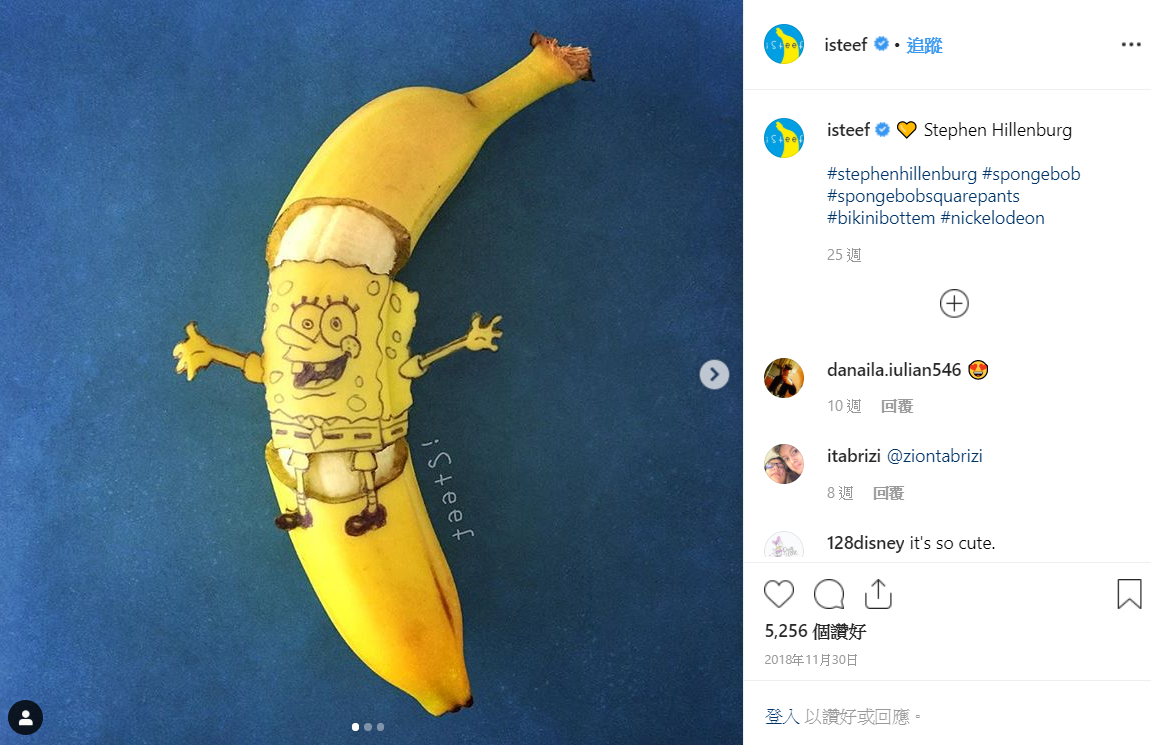The width and height of the screenshot is (1151, 745).
Task: View the 5,256 likes list
Action: tap(815, 631)
